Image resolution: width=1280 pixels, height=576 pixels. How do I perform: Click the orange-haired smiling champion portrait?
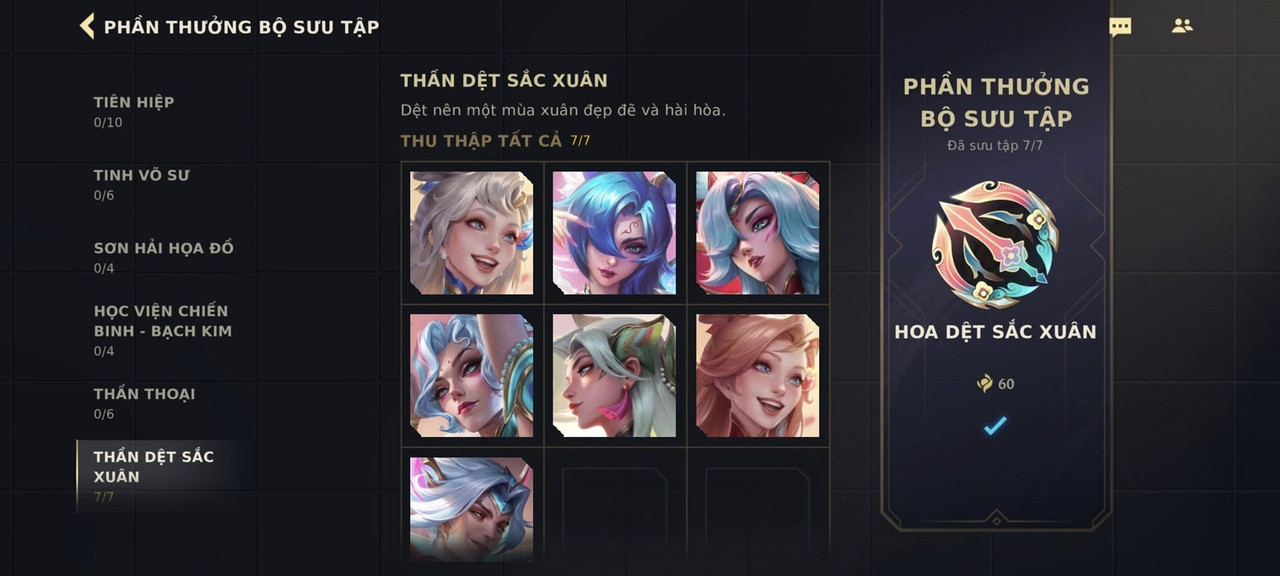pos(758,376)
